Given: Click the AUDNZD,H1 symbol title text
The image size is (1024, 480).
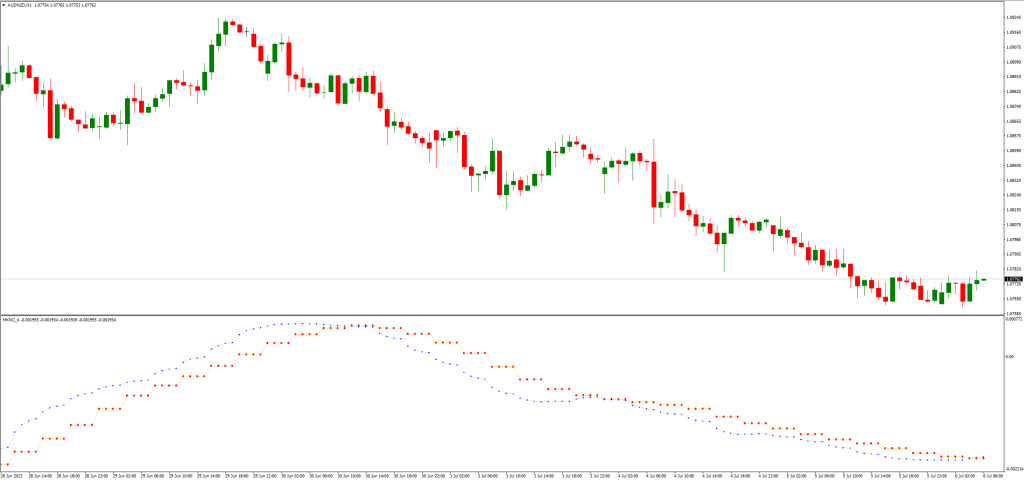Looking at the screenshot, I should click(x=21, y=5).
